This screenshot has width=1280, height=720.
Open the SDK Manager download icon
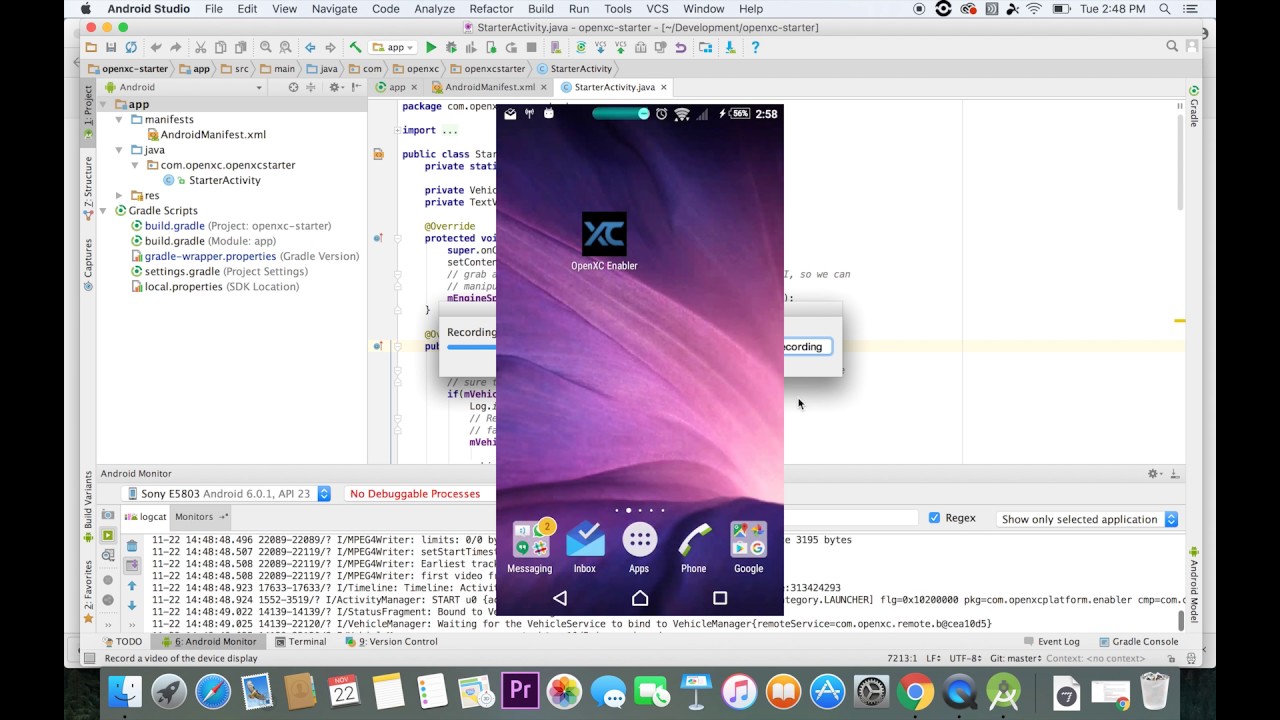[731, 47]
